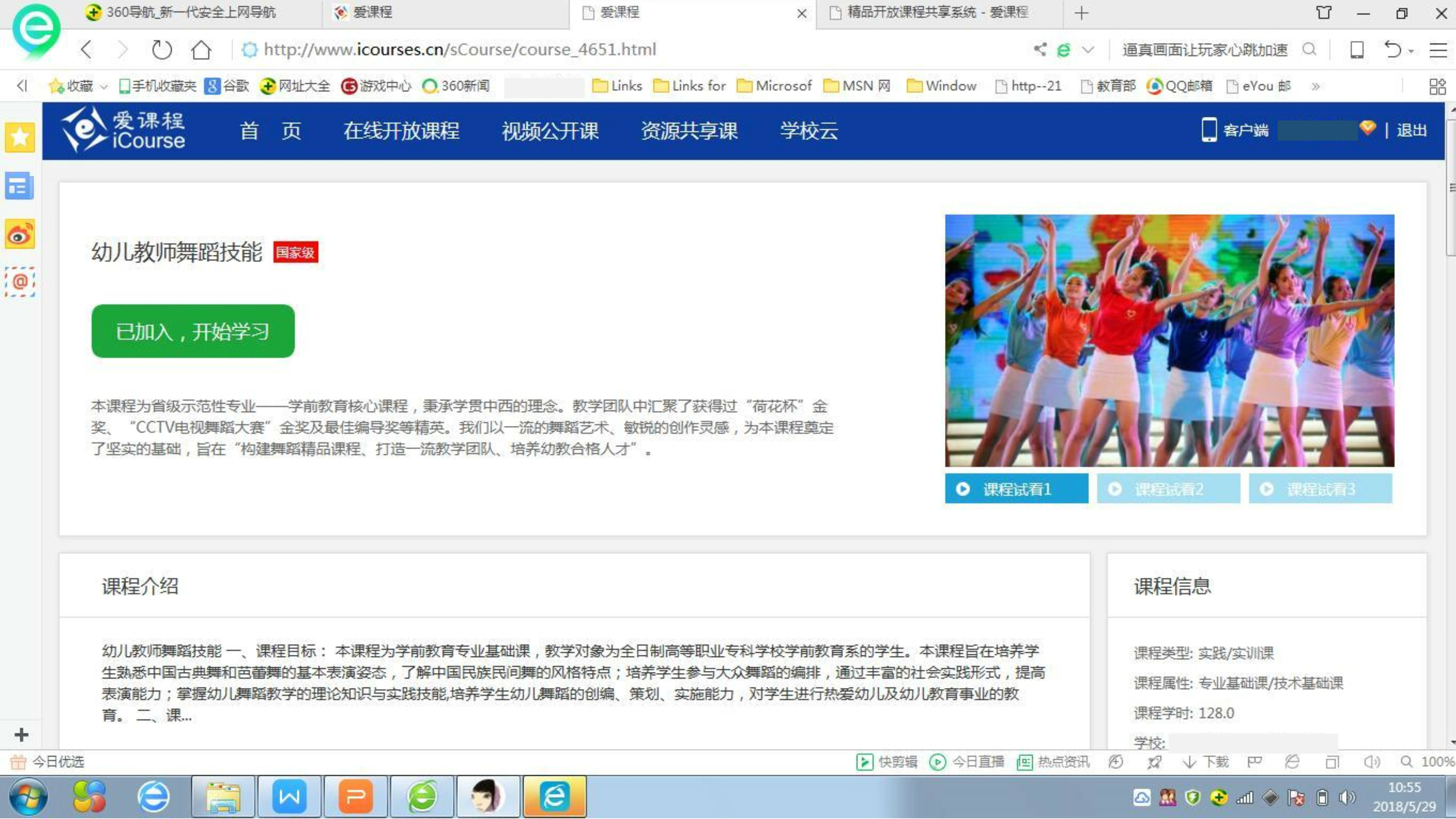The image size is (1456, 819).
Task: Open the dropdown arrow next to the undo icon
Action: (x=1411, y=51)
